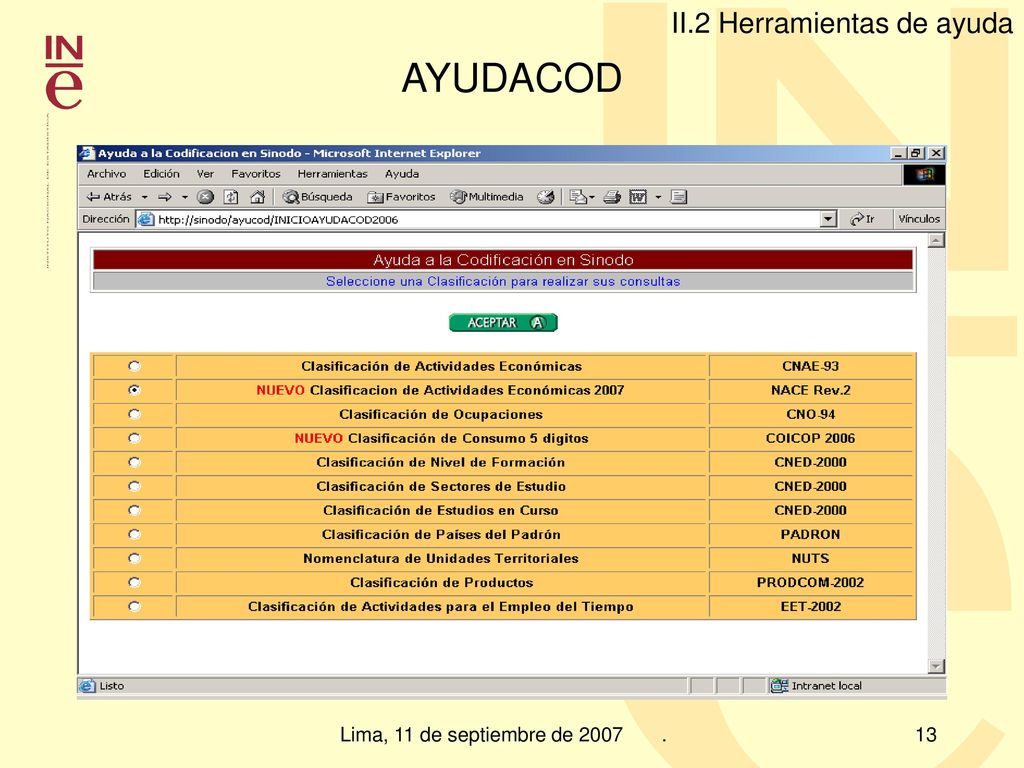Select the PRODCOM-2002 Productos radio button
The height and width of the screenshot is (768, 1024).
point(135,583)
